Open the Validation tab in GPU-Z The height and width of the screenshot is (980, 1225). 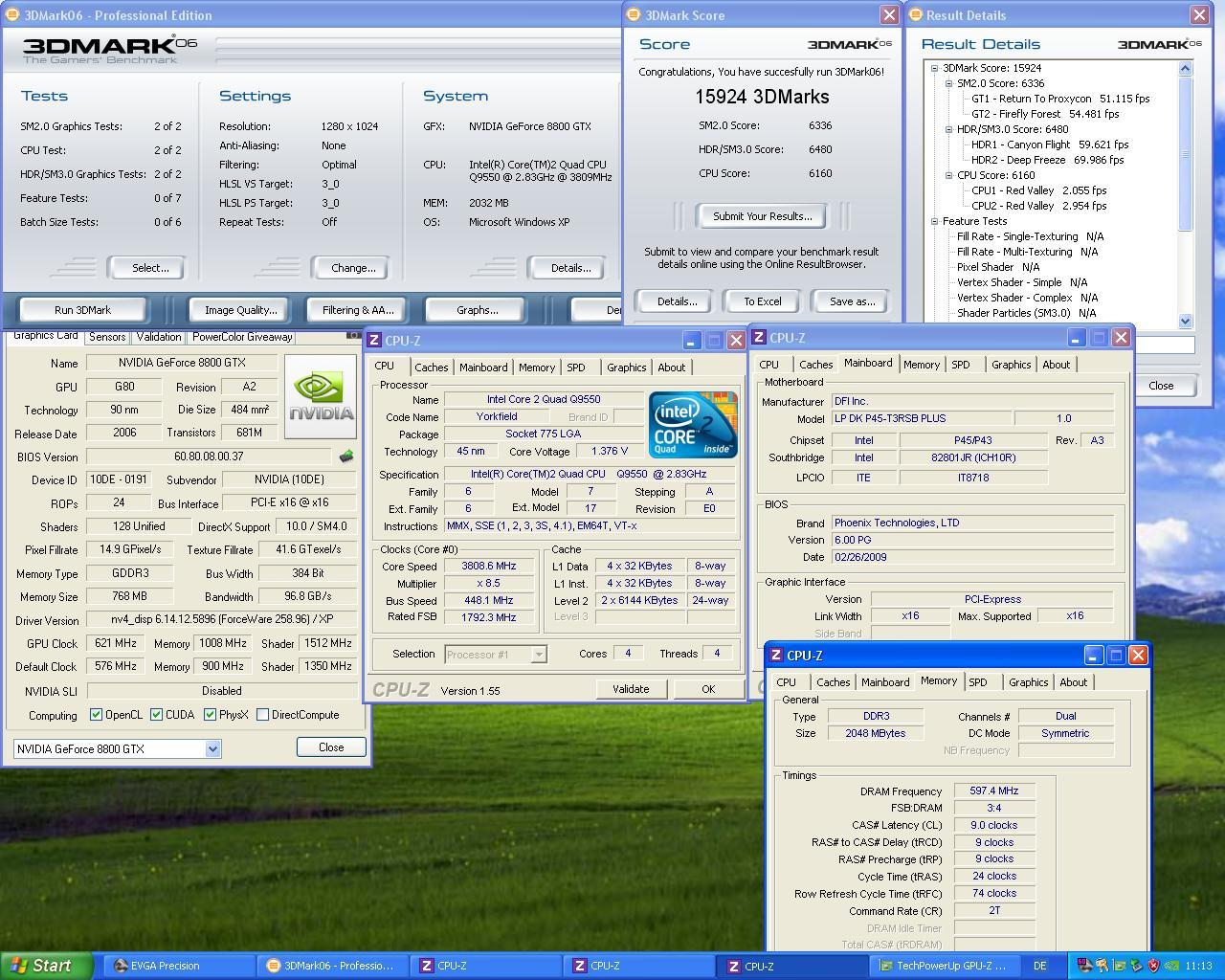(159, 337)
